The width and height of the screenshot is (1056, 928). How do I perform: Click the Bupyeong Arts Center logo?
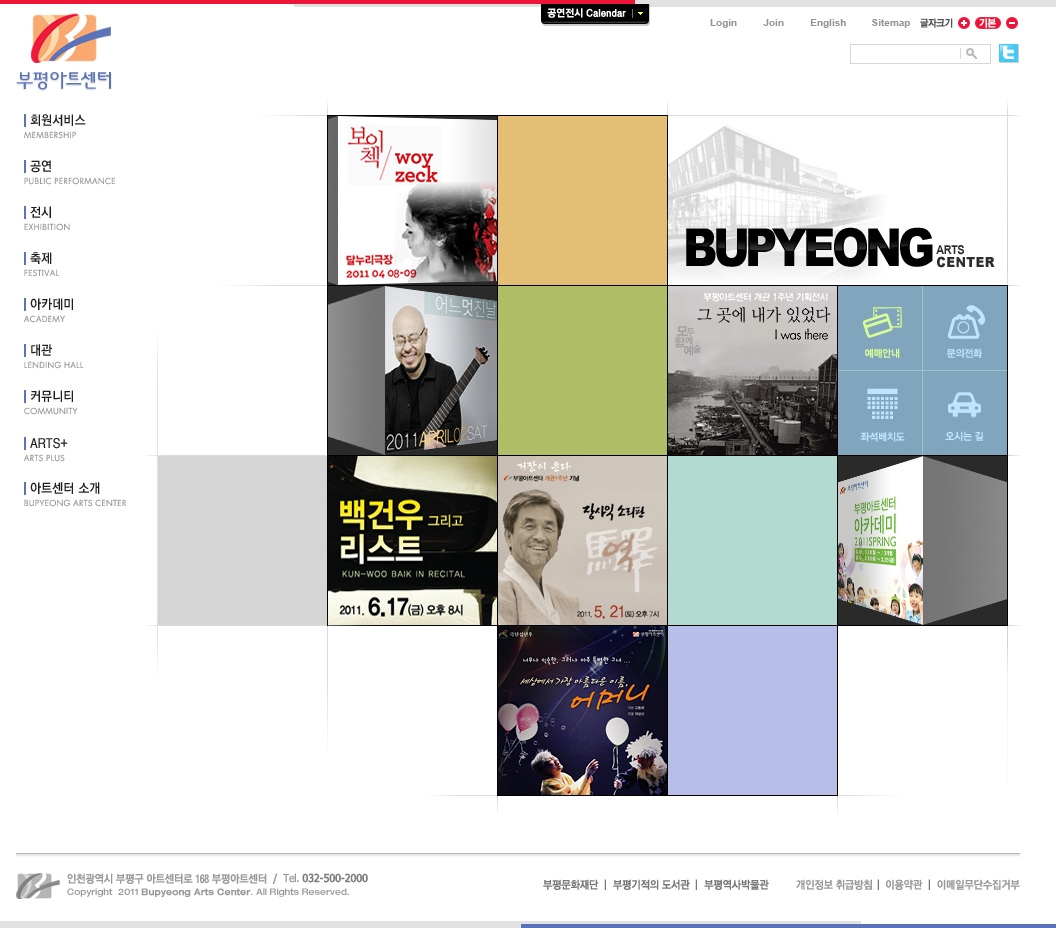65,51
